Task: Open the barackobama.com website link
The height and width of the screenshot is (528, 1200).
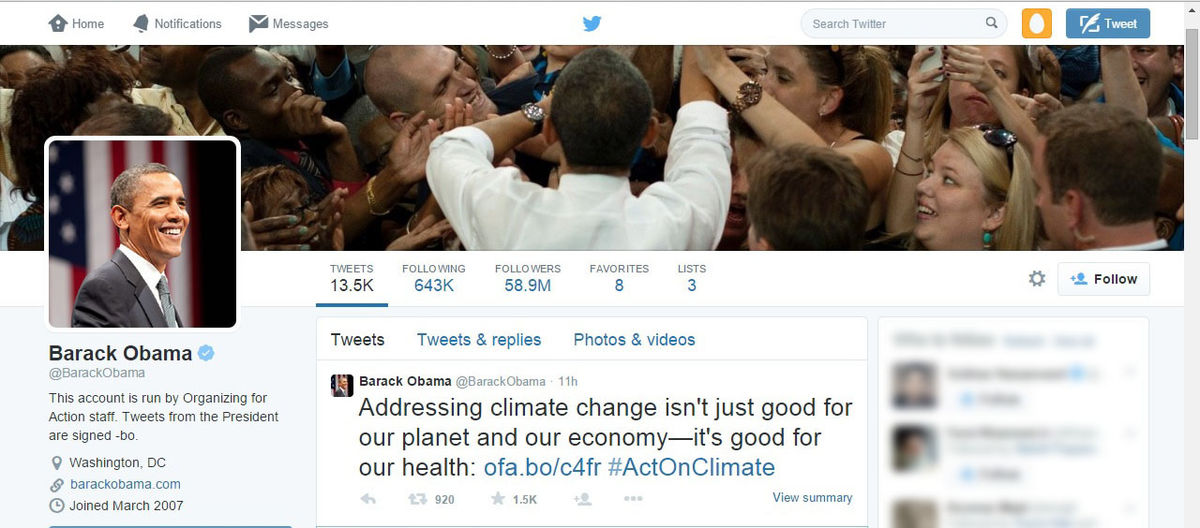Action: [125, 484]
